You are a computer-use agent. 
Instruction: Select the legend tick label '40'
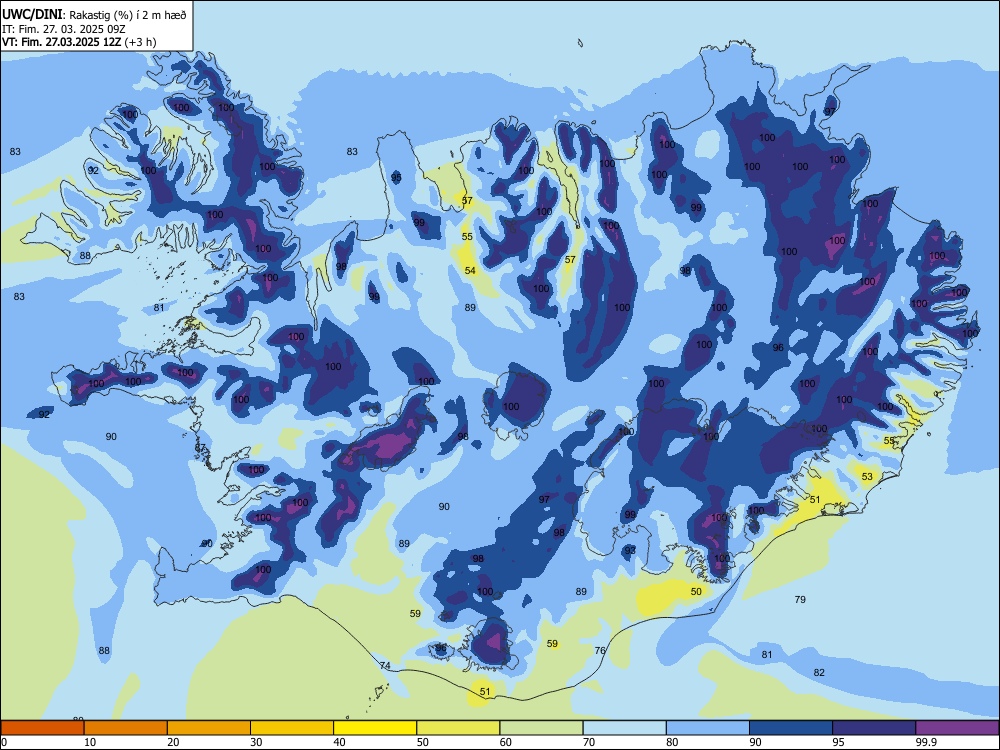pyautogui.click(x=339, y=742)
